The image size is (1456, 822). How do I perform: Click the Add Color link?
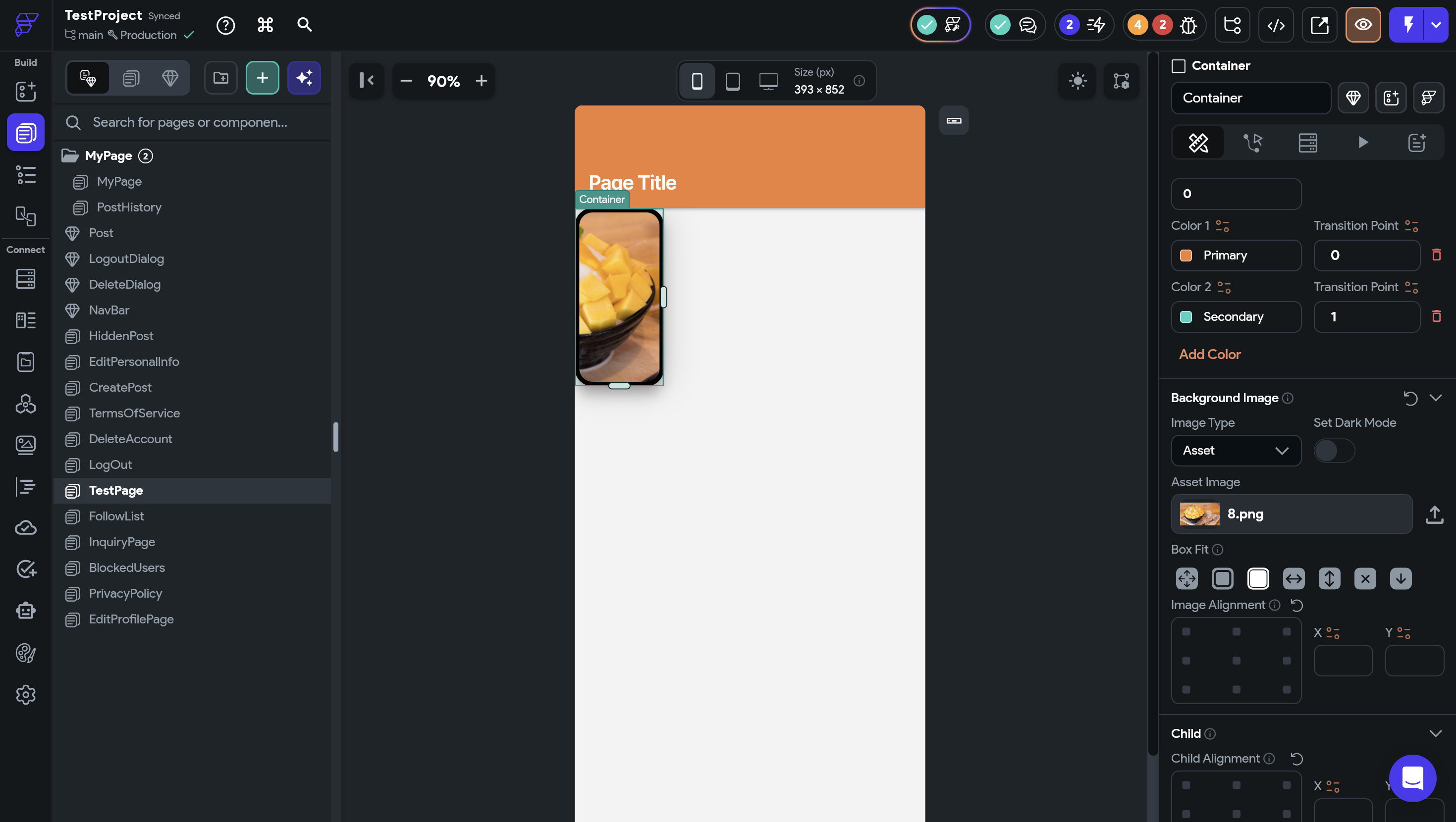tap(1210, 354)
